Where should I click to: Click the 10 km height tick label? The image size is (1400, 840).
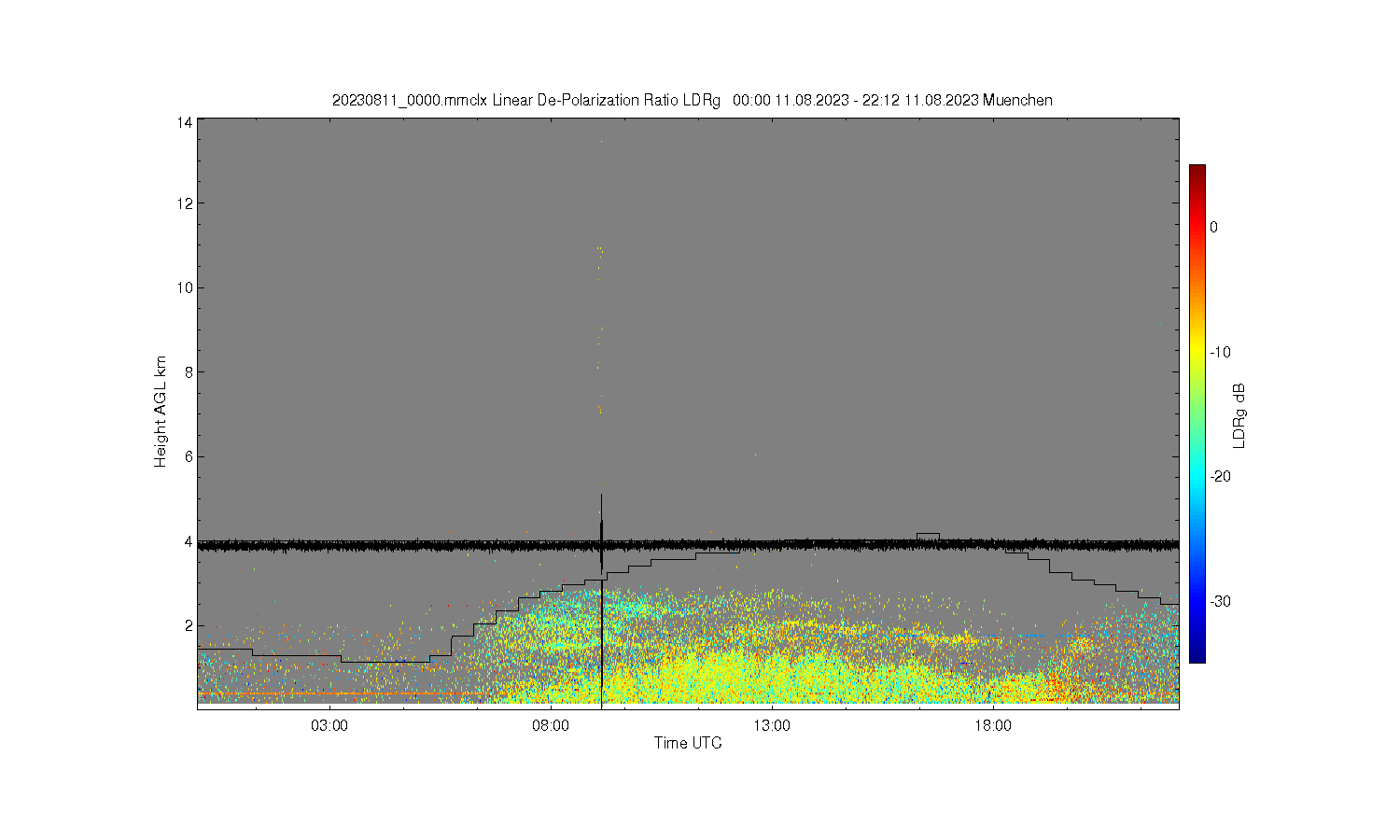point(185,287)
